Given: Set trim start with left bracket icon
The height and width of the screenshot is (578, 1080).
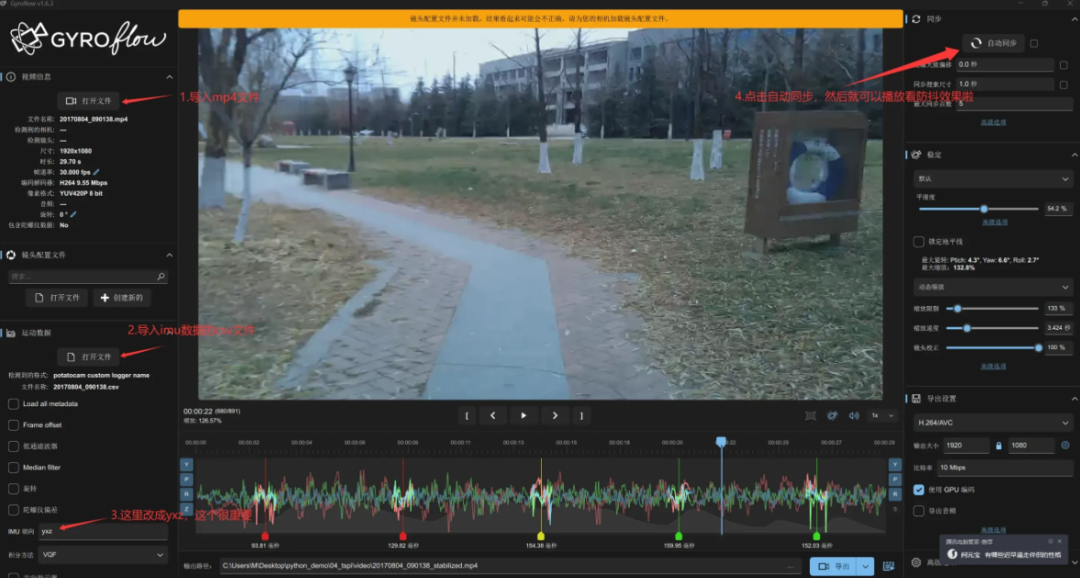Looking at the screenshot, I should click(466, 415).
